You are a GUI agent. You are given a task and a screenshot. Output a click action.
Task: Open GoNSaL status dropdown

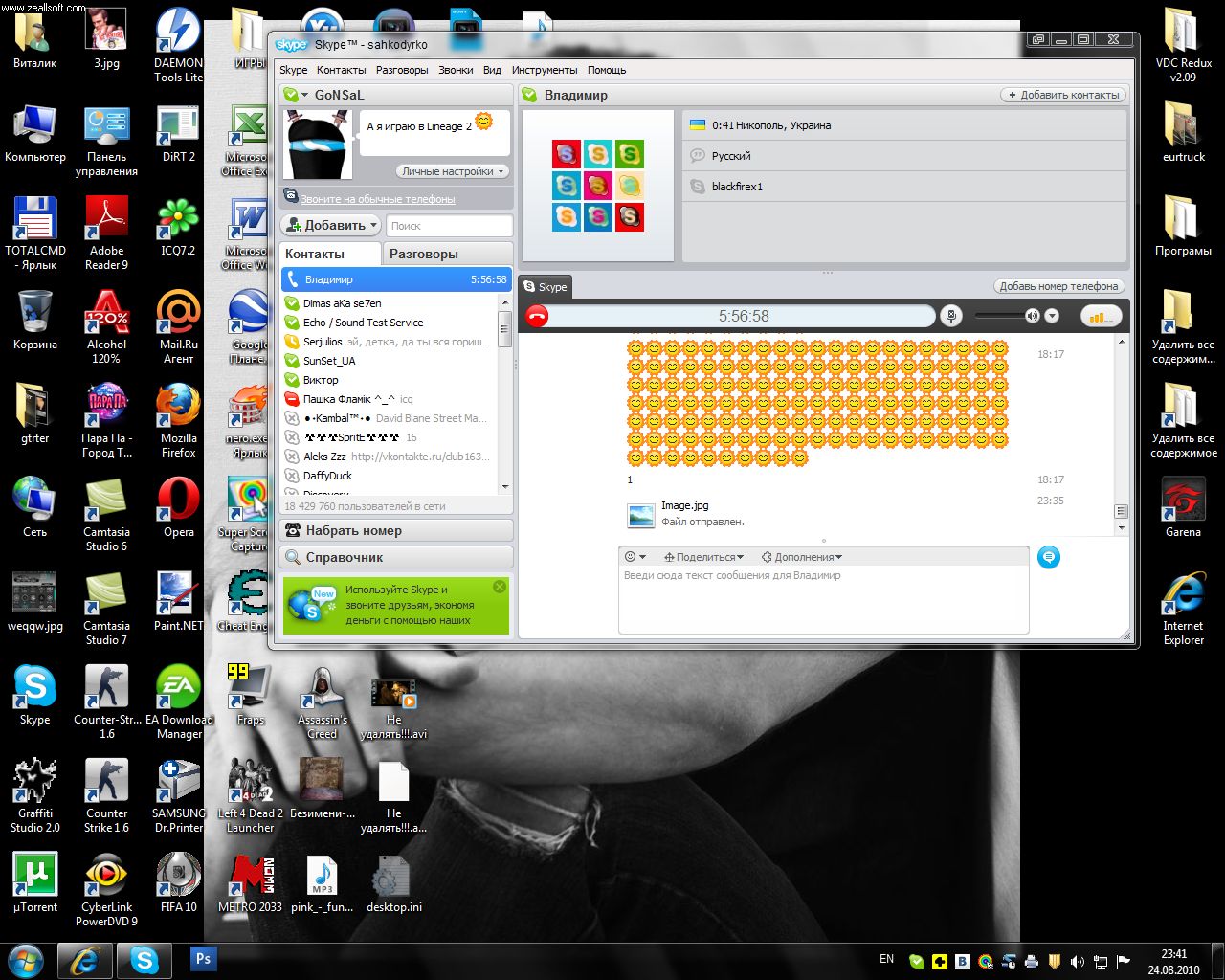(303, 95)
